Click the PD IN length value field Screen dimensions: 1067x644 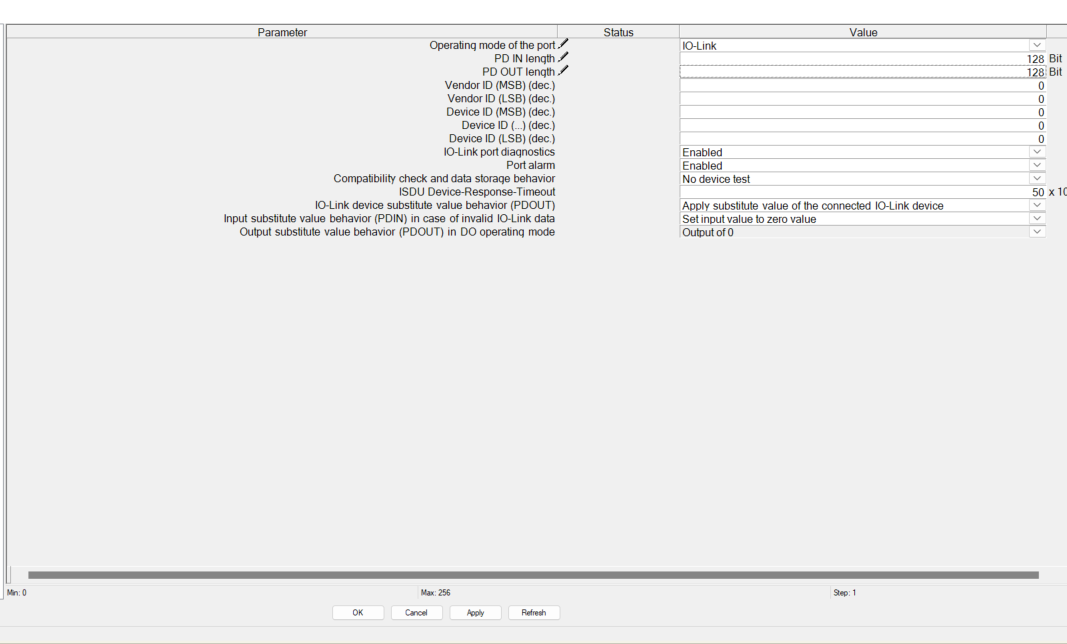(863, 59)
